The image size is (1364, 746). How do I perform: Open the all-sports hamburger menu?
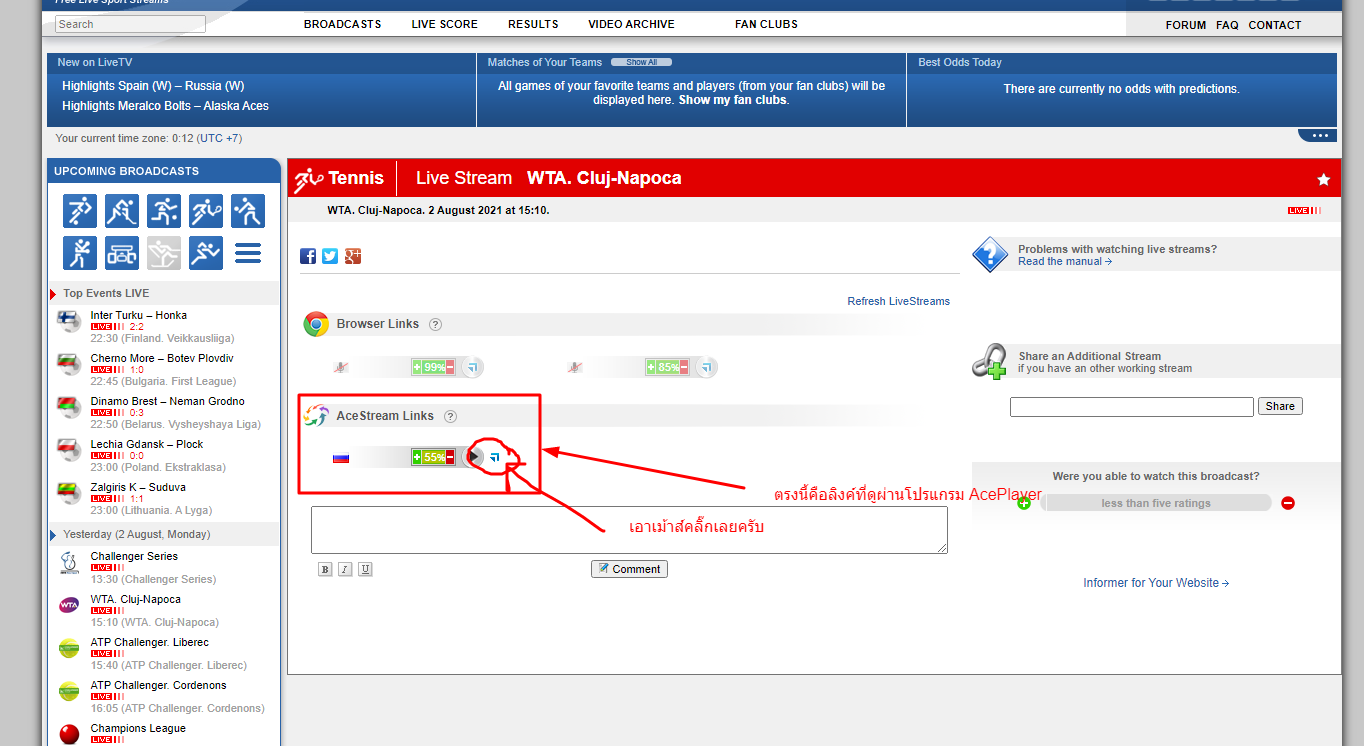(248, 253)
